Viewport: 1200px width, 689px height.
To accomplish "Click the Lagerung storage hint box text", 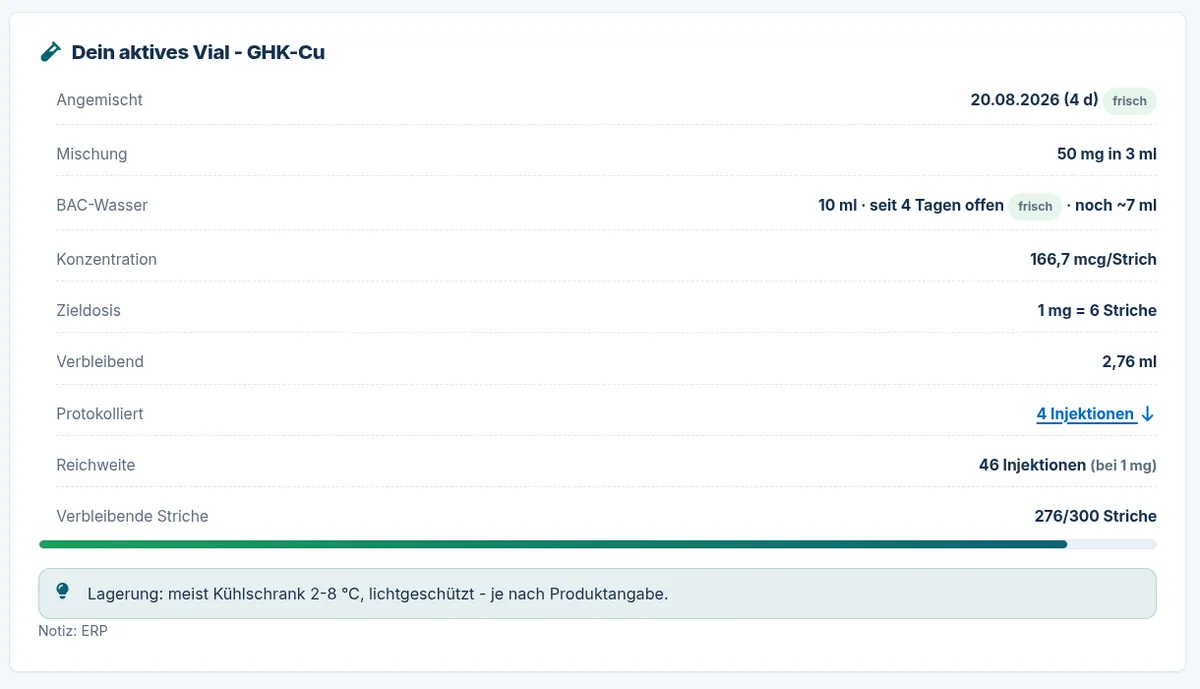I will click(378, 594).
